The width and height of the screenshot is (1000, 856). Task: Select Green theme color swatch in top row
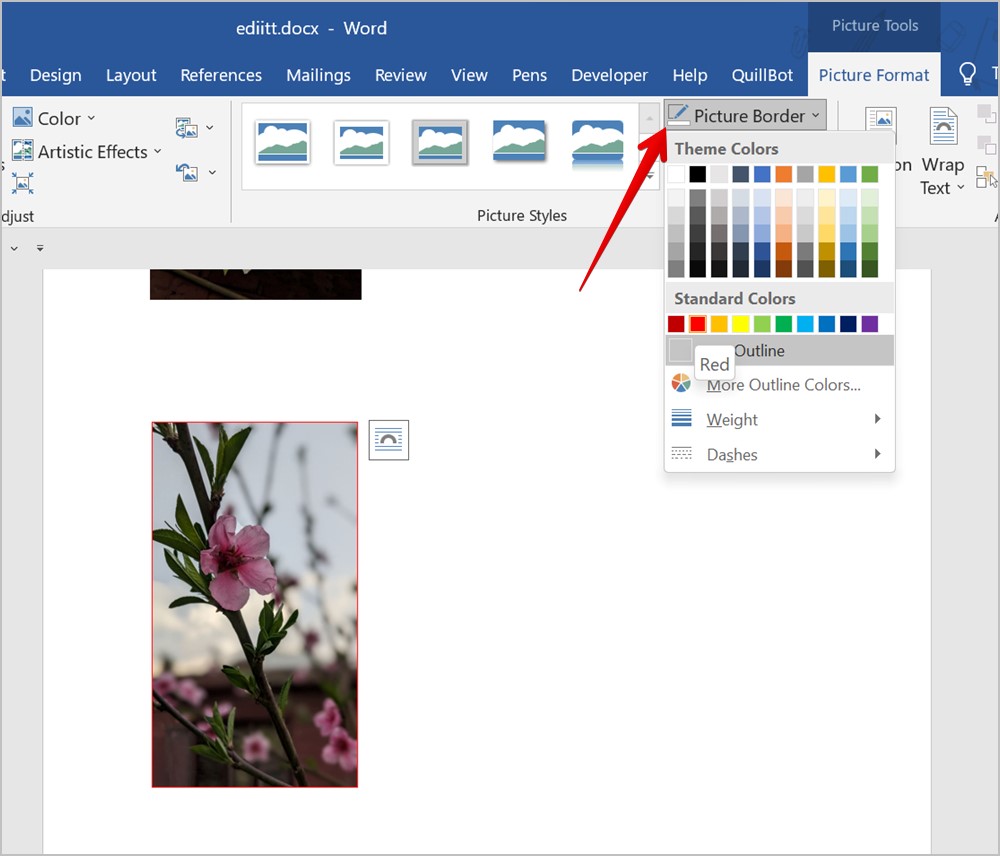tap(870, 174)
